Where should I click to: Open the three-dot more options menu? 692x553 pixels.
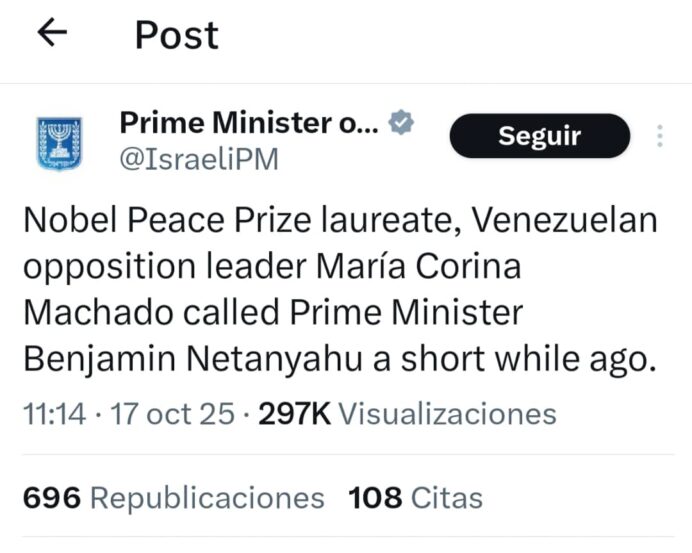pos(660,136)
